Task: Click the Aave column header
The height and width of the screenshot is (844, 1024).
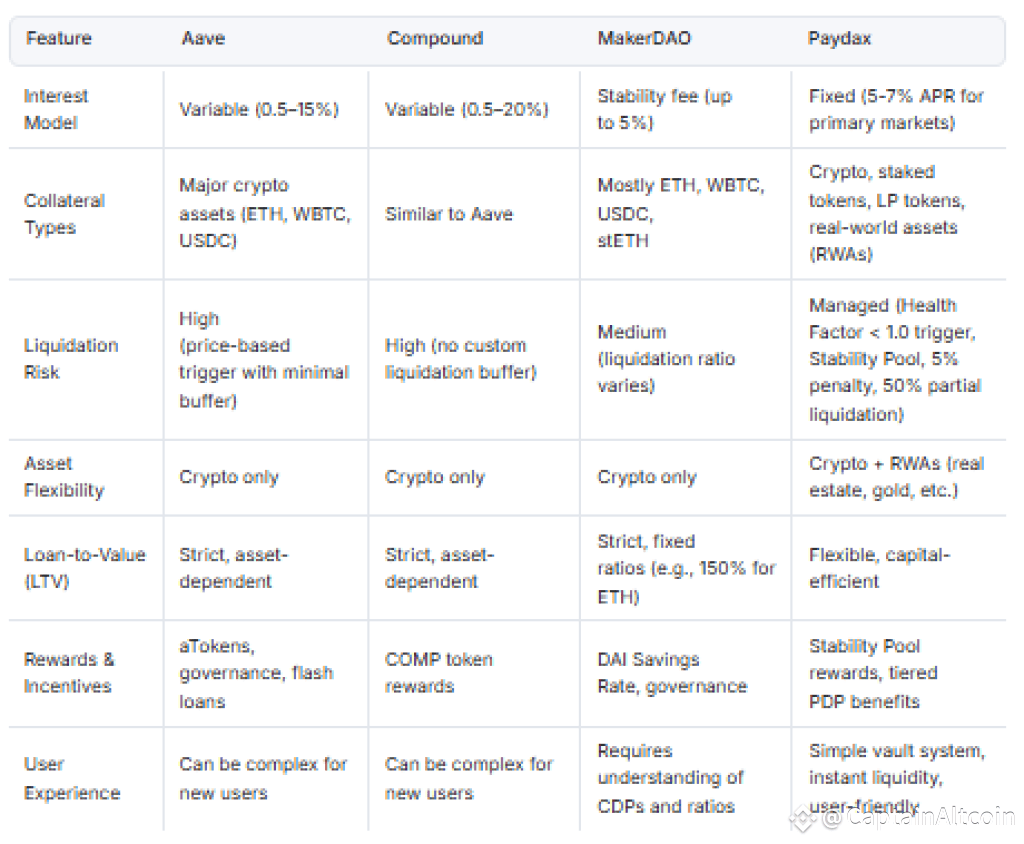Action: click(203, 38)
